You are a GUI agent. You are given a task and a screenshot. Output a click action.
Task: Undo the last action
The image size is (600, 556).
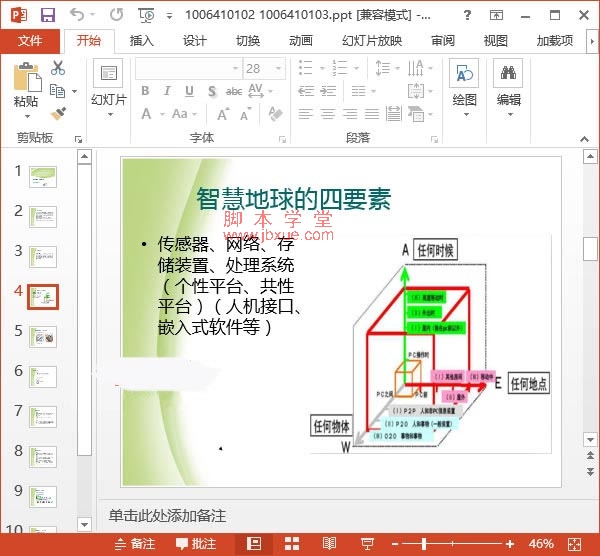[77, 15]
